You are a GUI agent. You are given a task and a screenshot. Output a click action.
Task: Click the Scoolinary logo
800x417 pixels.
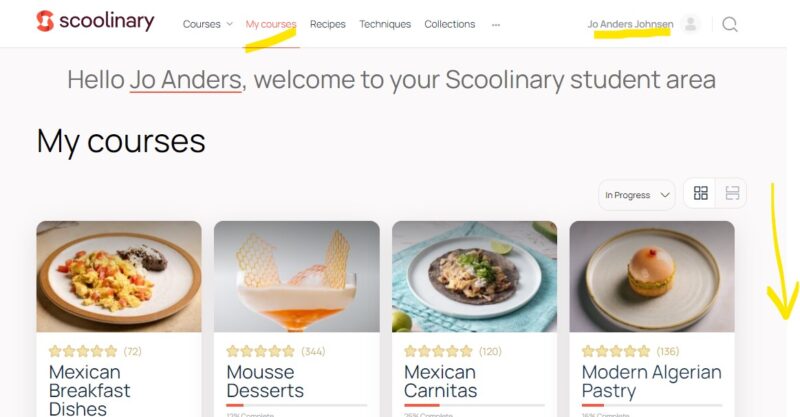(x=95, y=21)
